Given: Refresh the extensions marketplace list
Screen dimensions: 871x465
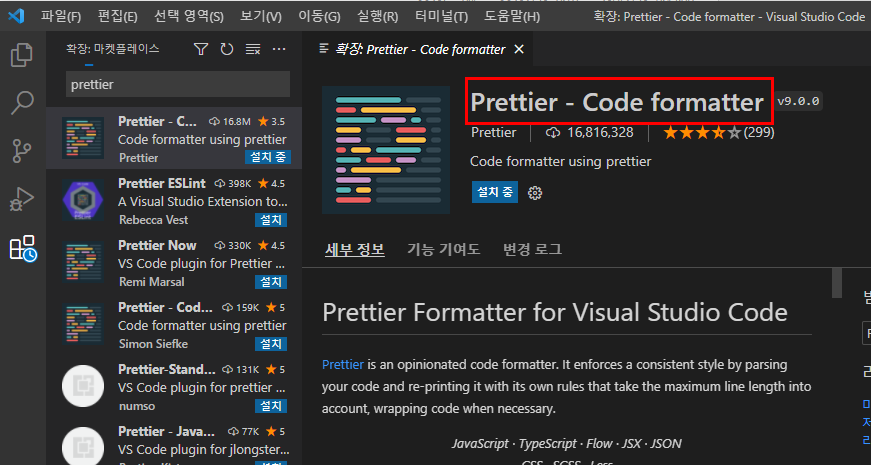Looking at the screenshot, I should point(227,49).
